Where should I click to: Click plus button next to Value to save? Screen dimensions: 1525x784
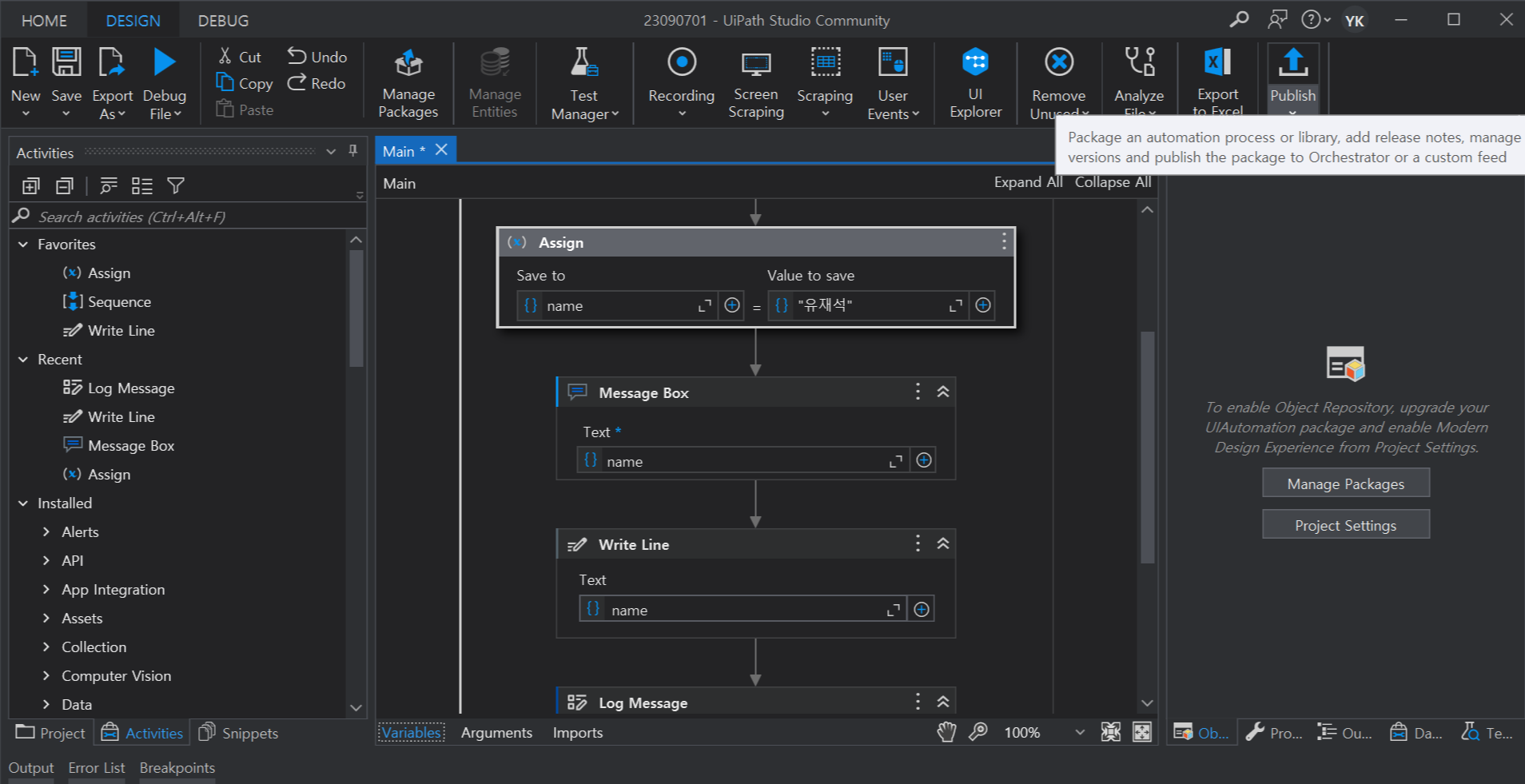coord(983,305)
